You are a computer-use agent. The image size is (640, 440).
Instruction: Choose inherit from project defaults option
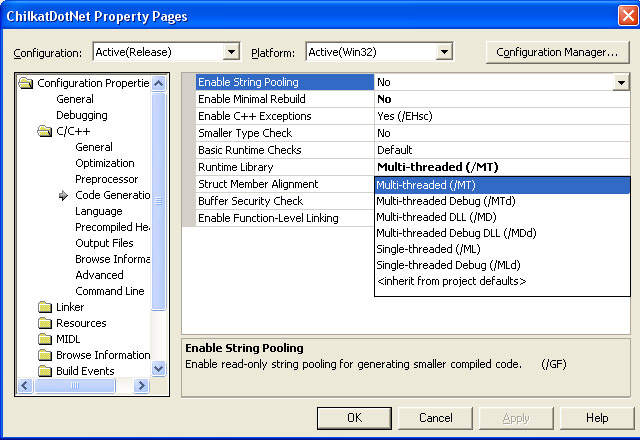(502, 281)
